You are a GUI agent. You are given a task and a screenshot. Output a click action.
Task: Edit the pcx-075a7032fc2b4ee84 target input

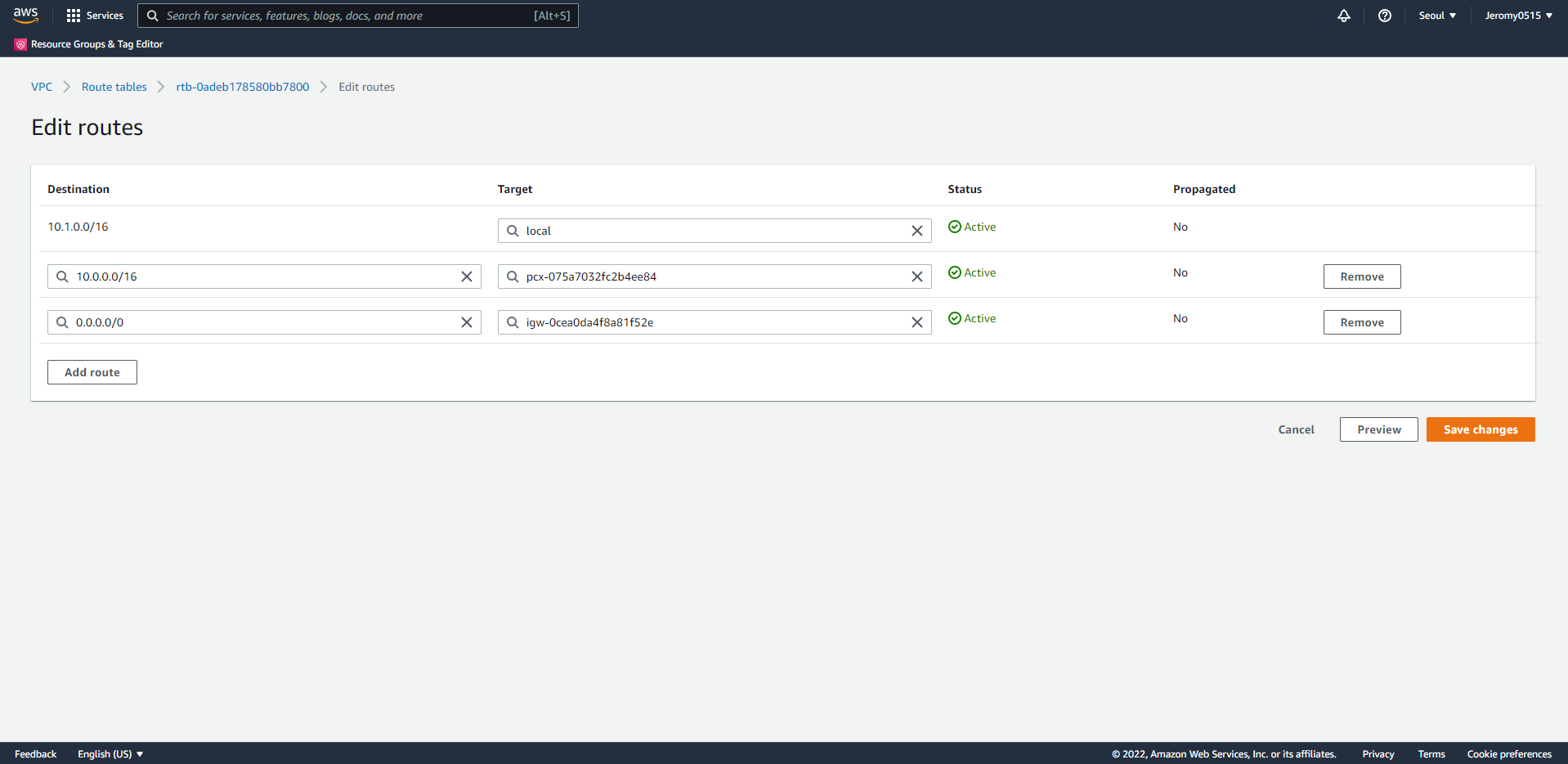[715, 276]
